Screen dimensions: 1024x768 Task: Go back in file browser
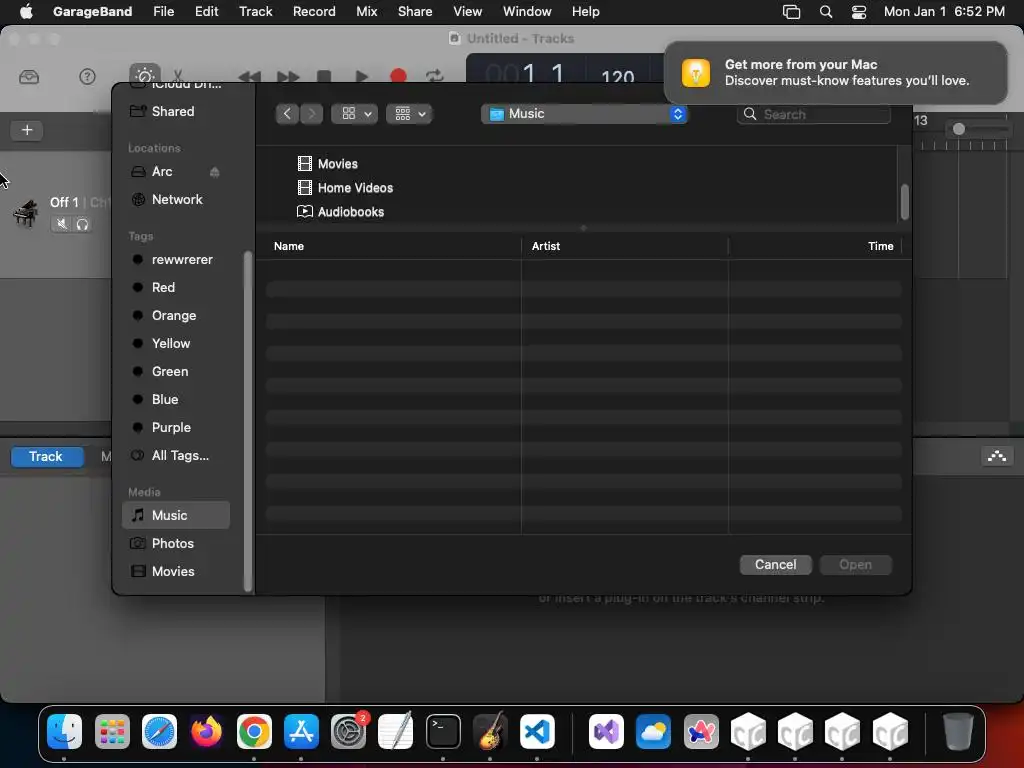[287, 114]
